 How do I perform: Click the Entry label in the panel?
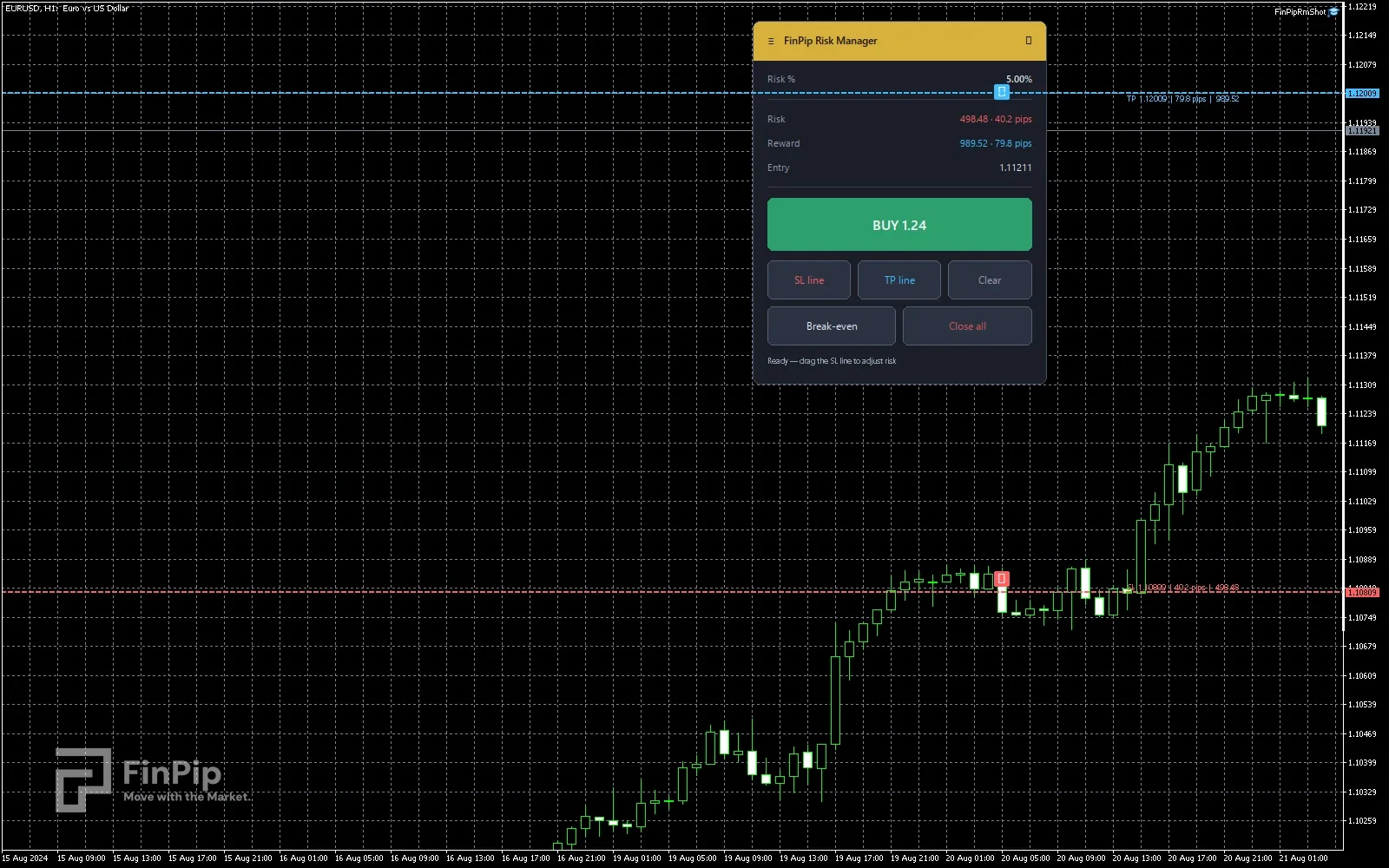779,168
